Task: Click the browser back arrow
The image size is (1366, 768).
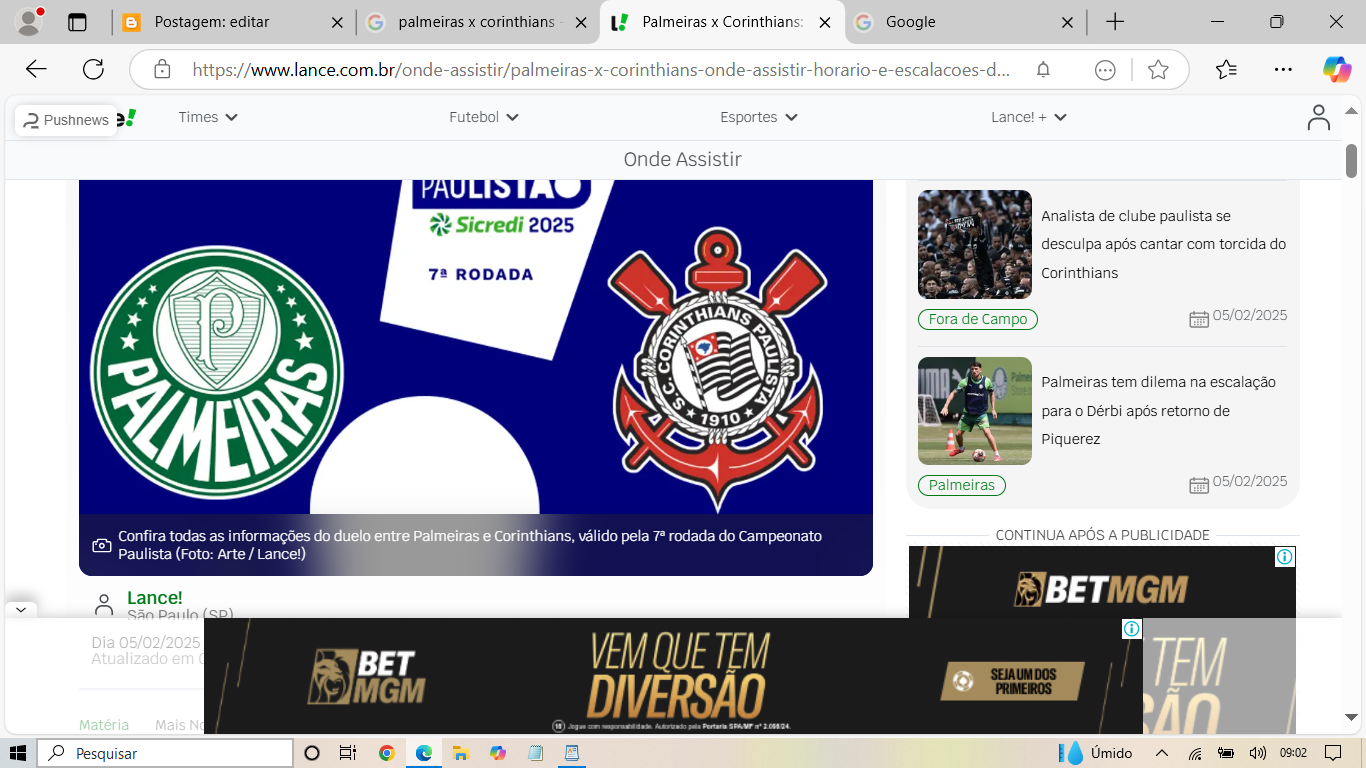Action: point(36,69)
